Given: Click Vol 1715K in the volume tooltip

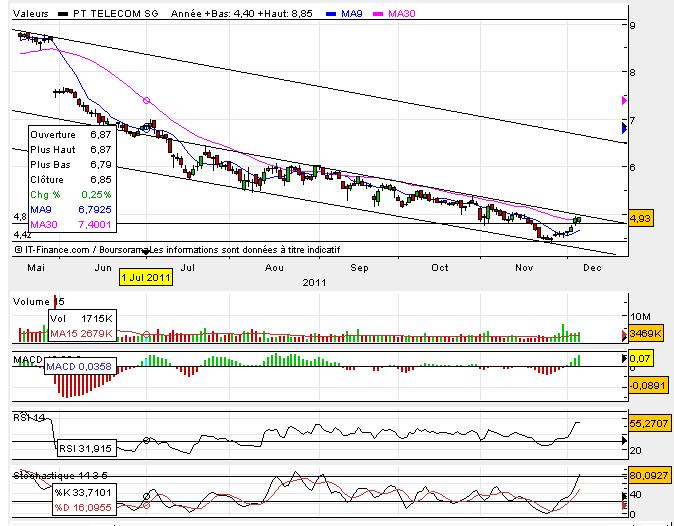Looking at the screenshot, I should coord(82,318).
